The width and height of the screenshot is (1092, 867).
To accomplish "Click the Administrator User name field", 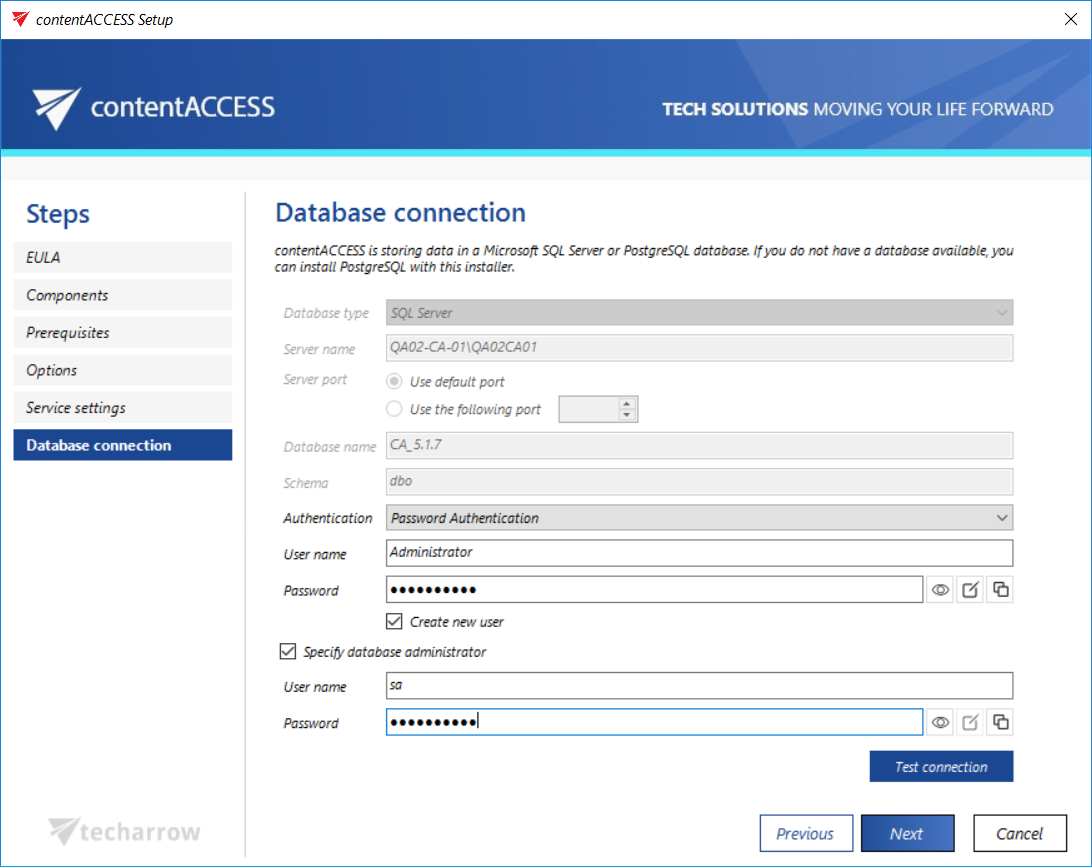I will (699, 553).
